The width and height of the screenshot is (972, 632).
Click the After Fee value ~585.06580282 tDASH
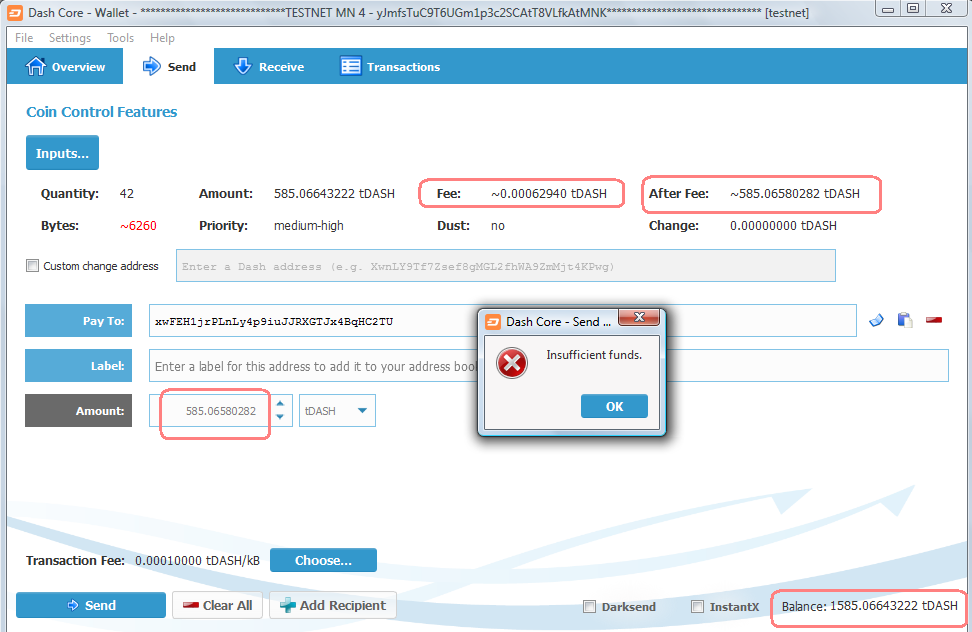795,193
